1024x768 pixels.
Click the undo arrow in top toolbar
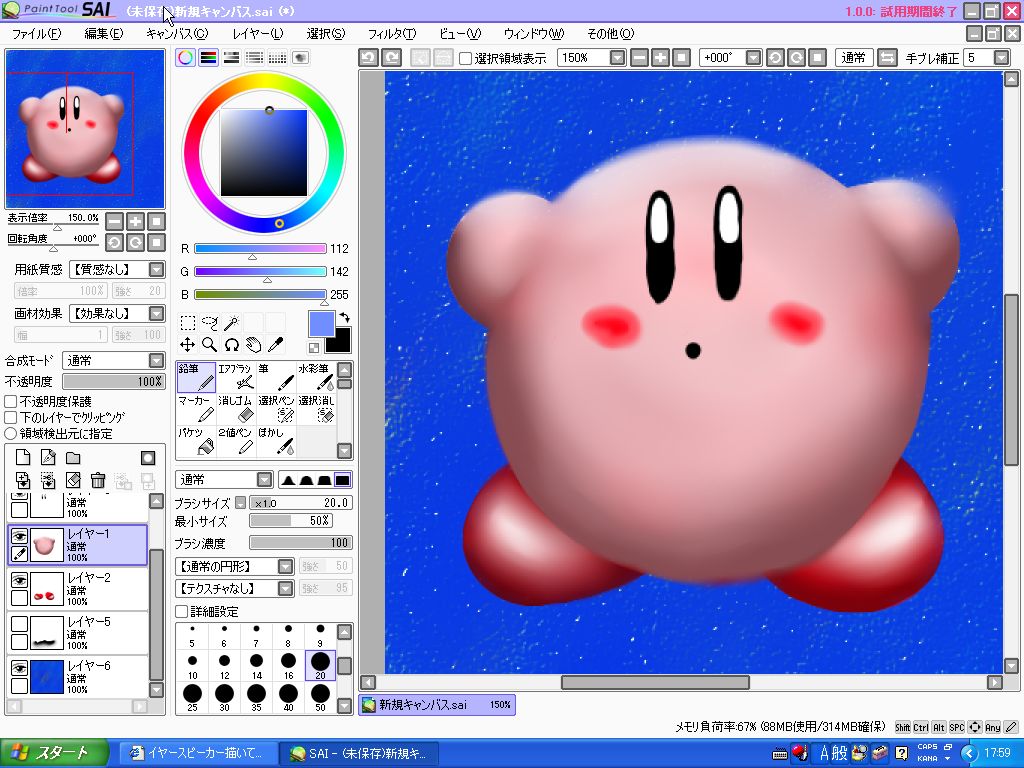369,58
